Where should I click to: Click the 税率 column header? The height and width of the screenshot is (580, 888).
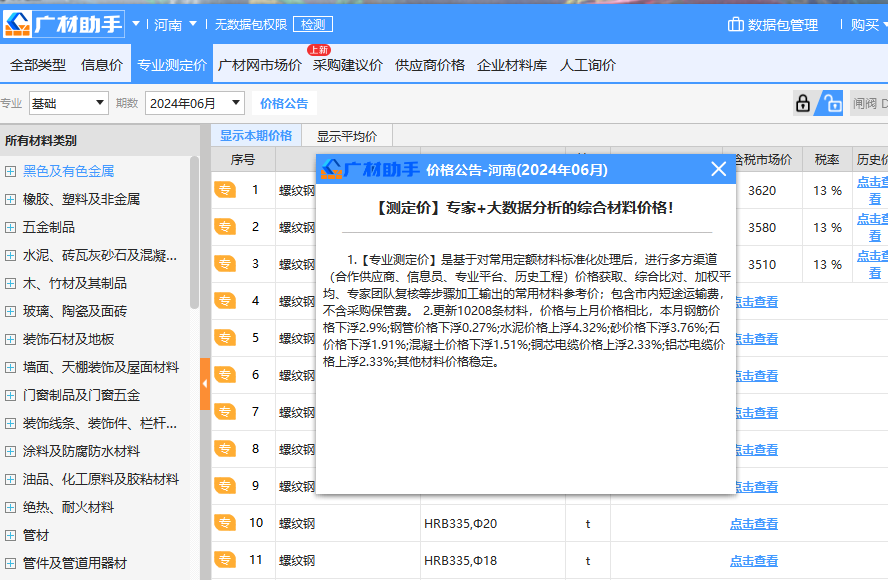[x=827, y=160]
